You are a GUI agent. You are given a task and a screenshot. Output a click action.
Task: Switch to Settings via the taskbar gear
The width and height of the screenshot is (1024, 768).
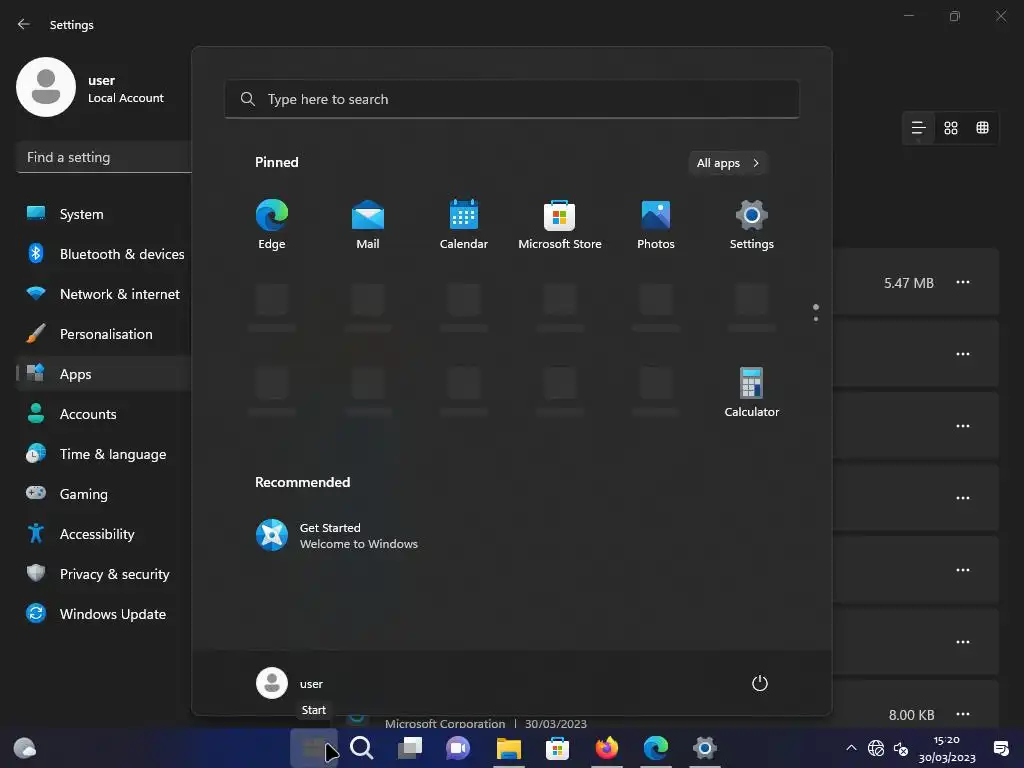click(x=705, y=748)
